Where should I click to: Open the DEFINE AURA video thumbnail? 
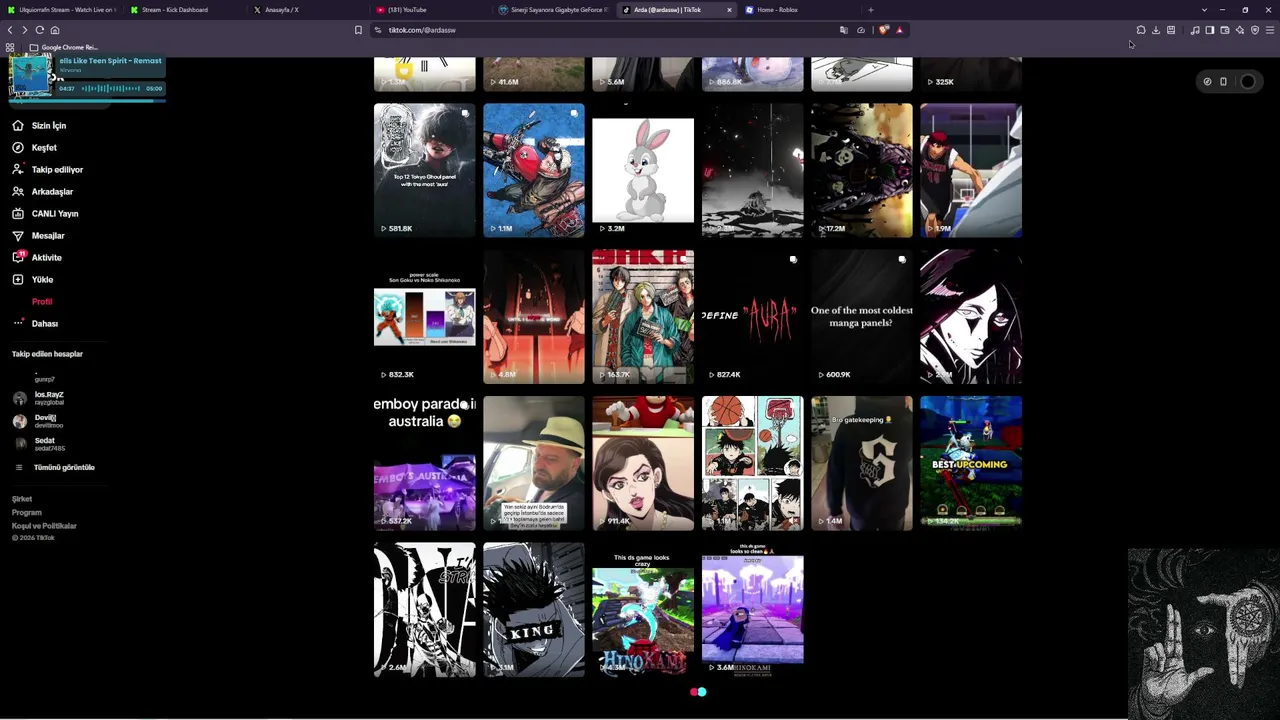(x=752, y=317)
